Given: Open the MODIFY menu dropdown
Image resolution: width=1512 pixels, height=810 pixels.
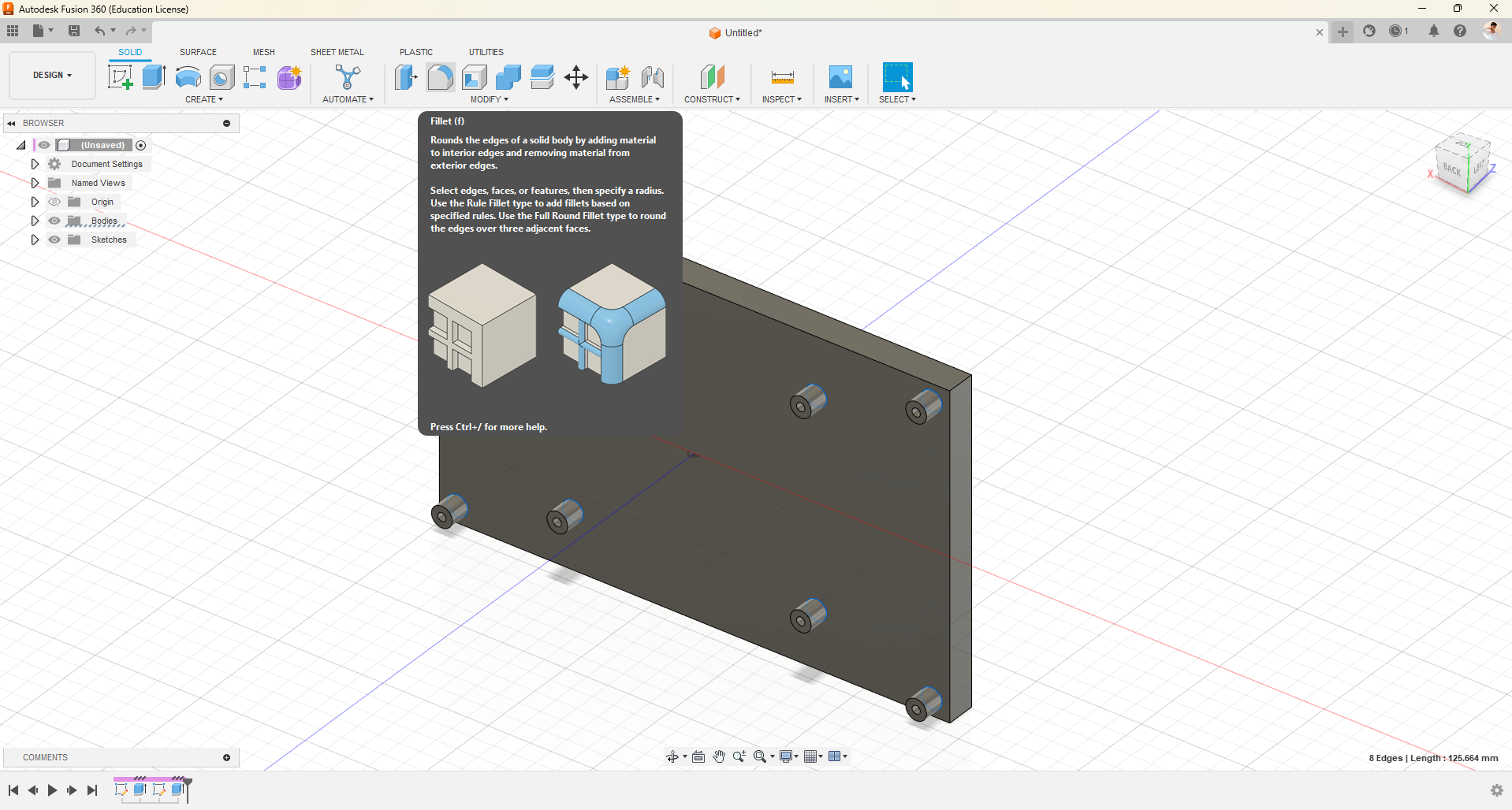Looking at the screenshot, I should (489, 99).
